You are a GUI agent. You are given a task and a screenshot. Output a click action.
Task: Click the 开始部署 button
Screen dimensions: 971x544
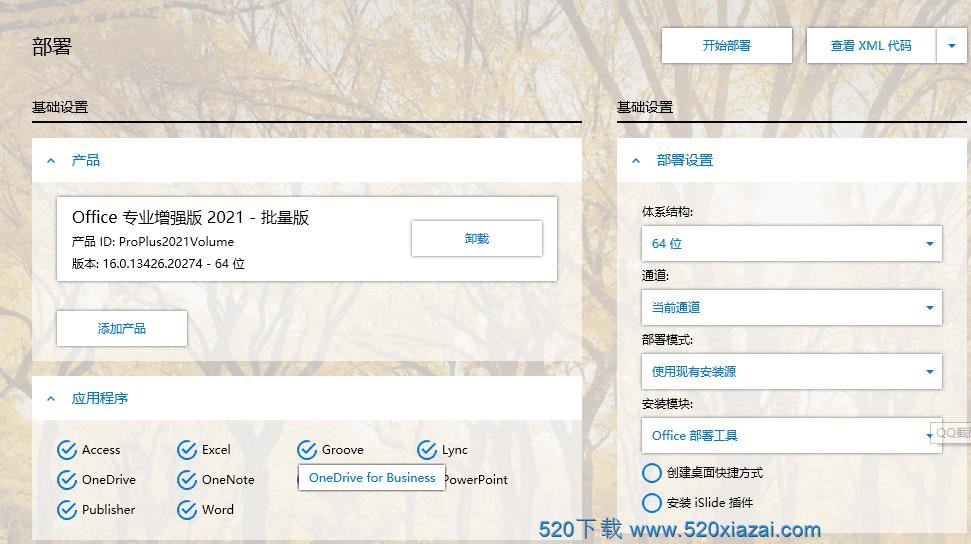coord(726,45)
